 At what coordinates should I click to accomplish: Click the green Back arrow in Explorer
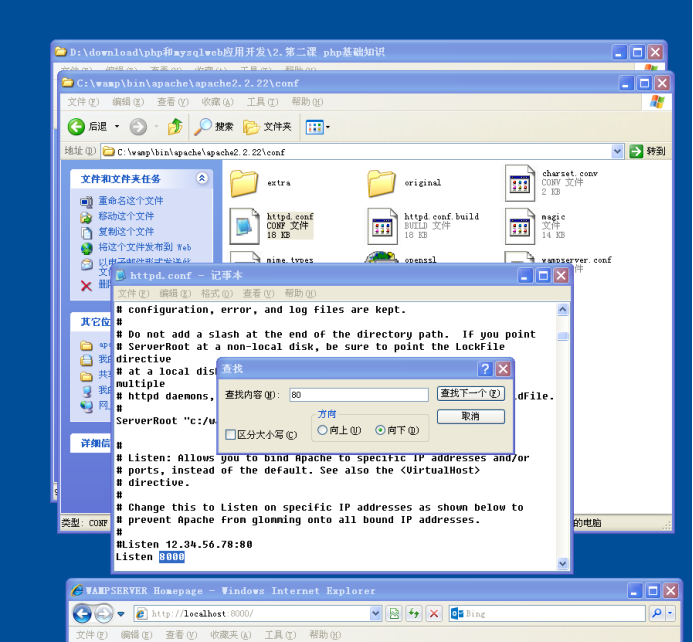(x=76, y=127)
